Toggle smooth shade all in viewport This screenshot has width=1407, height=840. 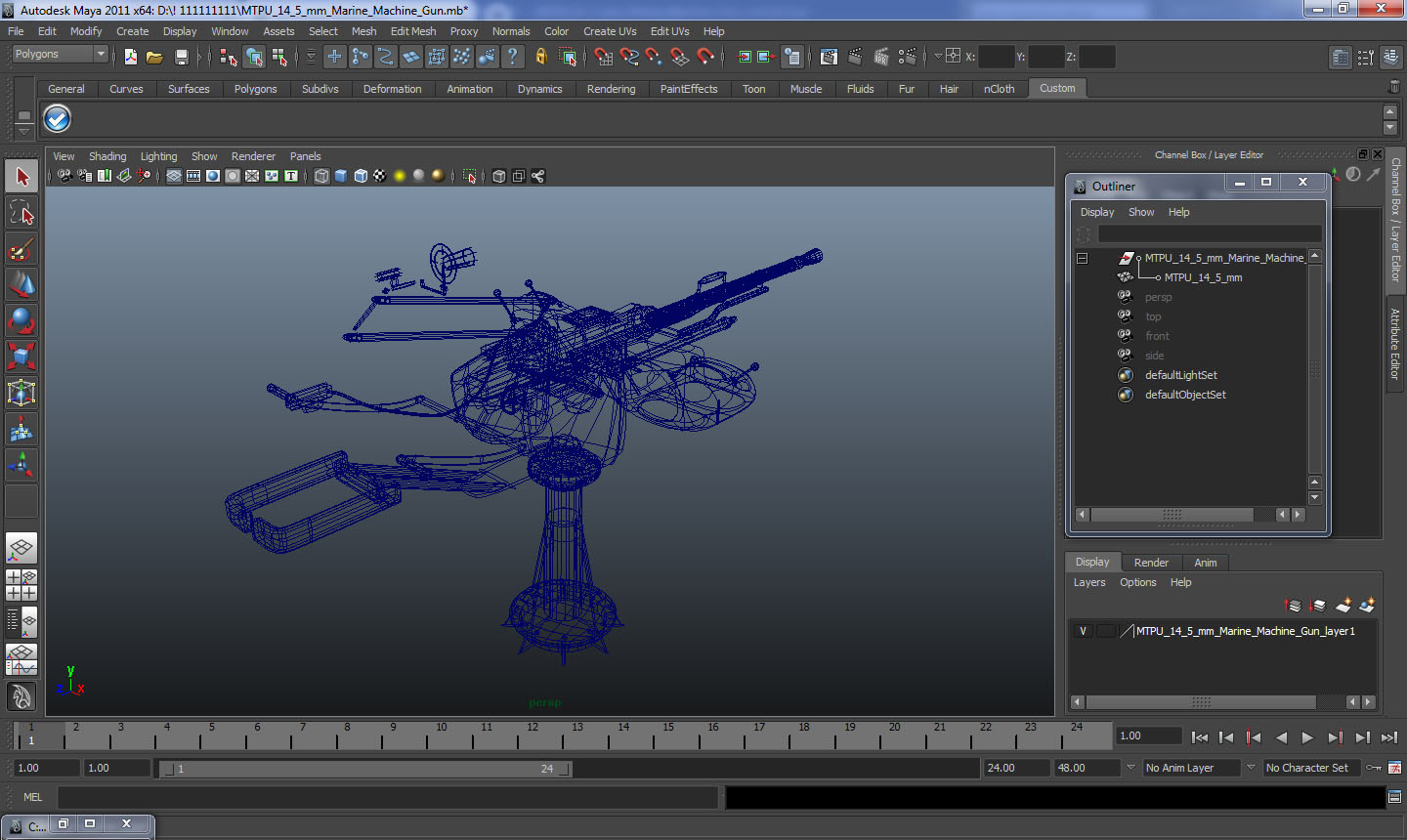[x=341, y=176]
